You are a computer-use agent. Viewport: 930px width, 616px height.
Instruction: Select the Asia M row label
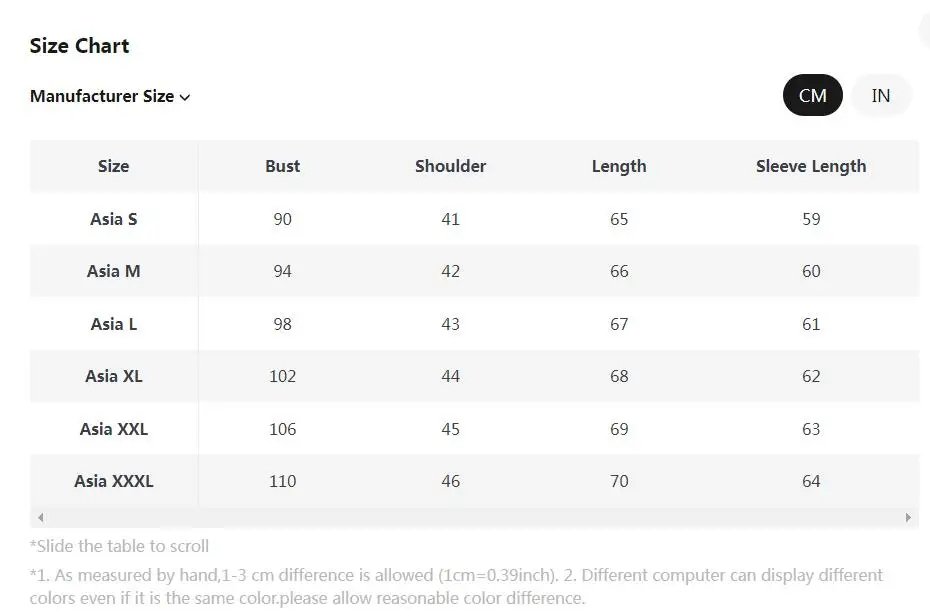coord(114,271)
